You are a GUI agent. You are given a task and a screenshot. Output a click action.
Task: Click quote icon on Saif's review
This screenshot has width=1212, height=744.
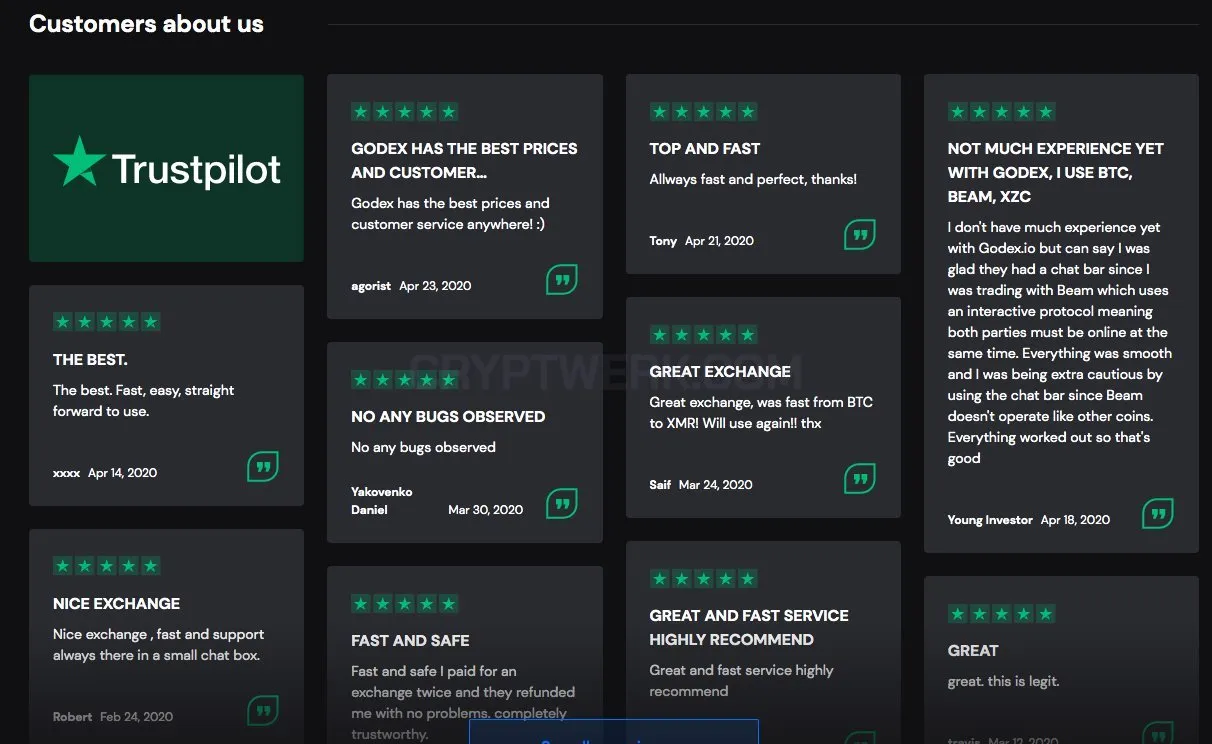(x=860, y=478)
